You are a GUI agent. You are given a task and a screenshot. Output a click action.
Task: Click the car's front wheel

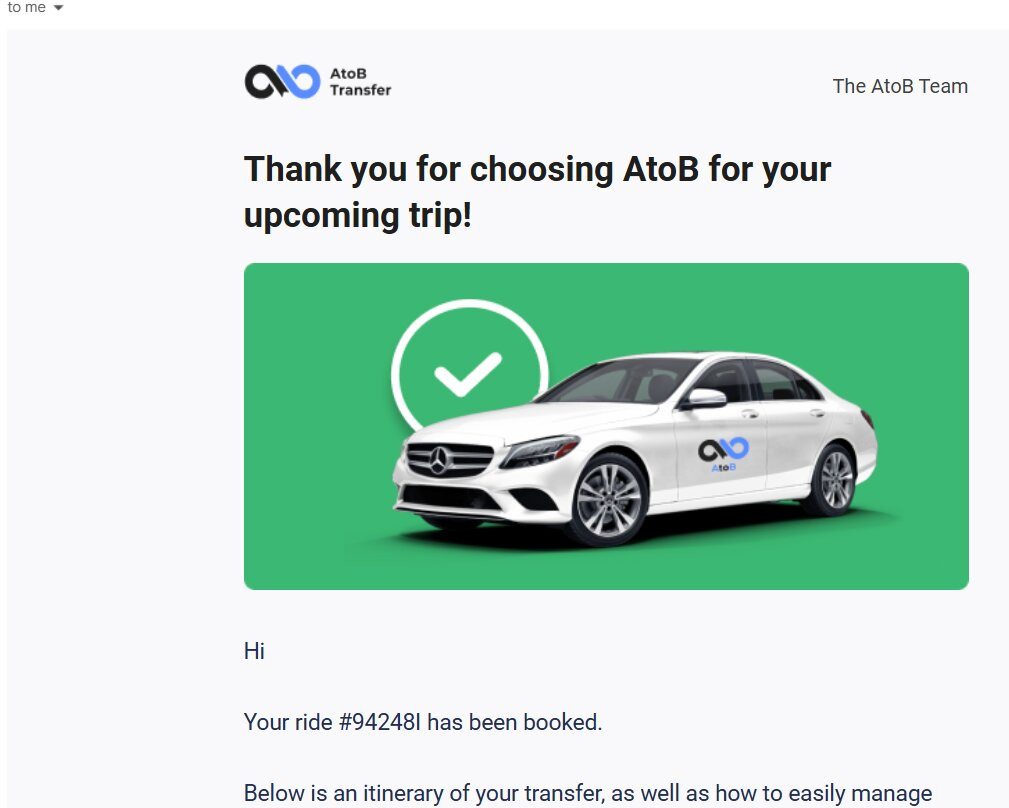[608, 498]
